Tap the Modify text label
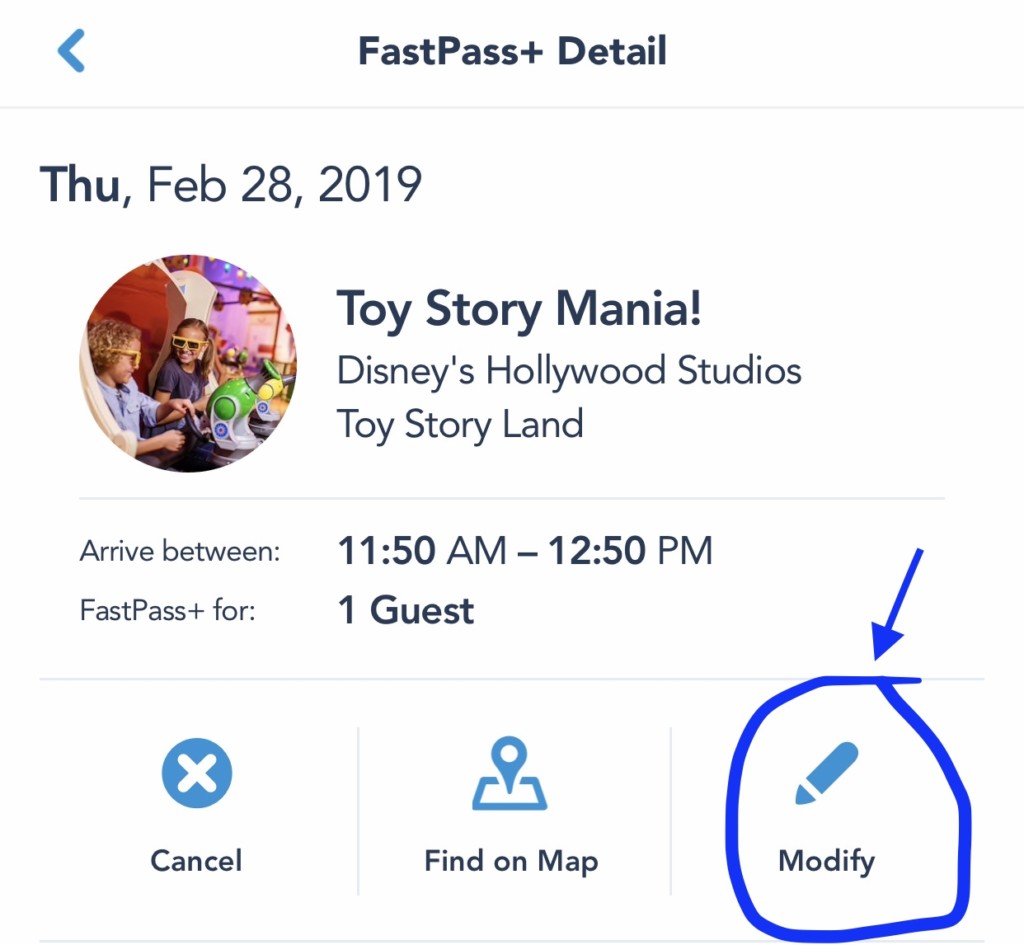The image size is (1024, 945). (x=826, y=861)
